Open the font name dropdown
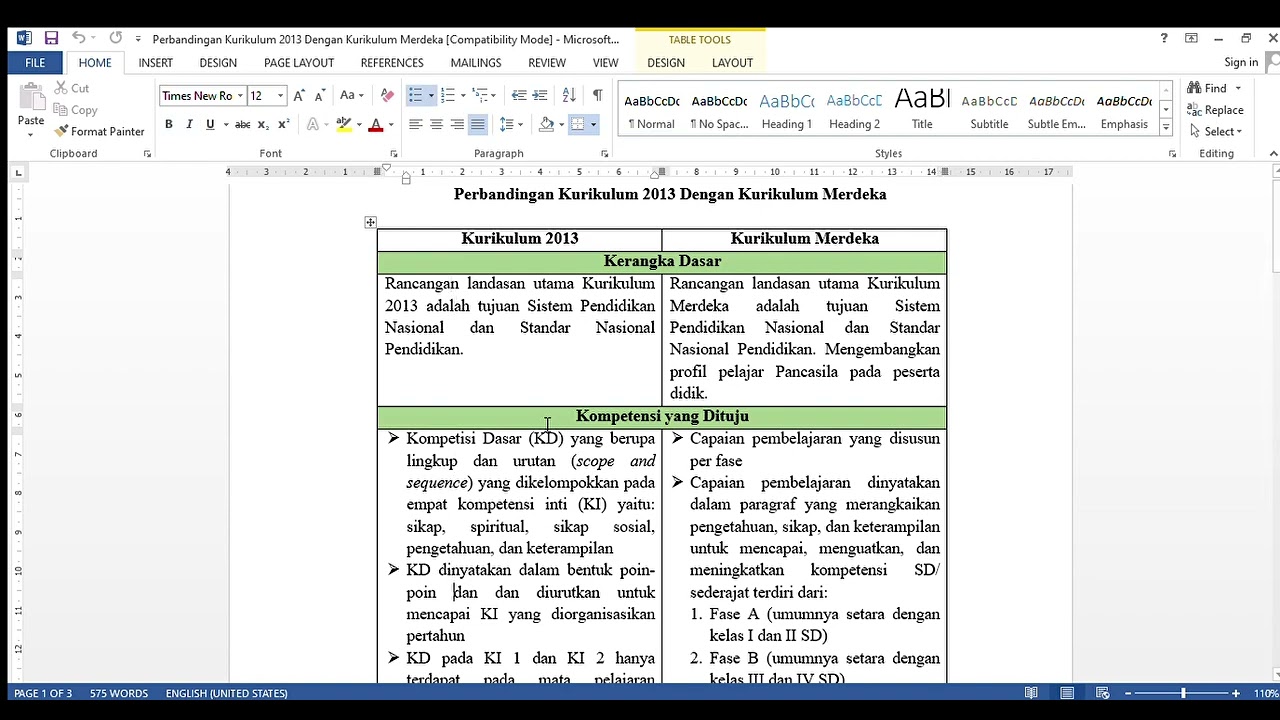This screenshot has height=720, width=1280. pos(240,96)
